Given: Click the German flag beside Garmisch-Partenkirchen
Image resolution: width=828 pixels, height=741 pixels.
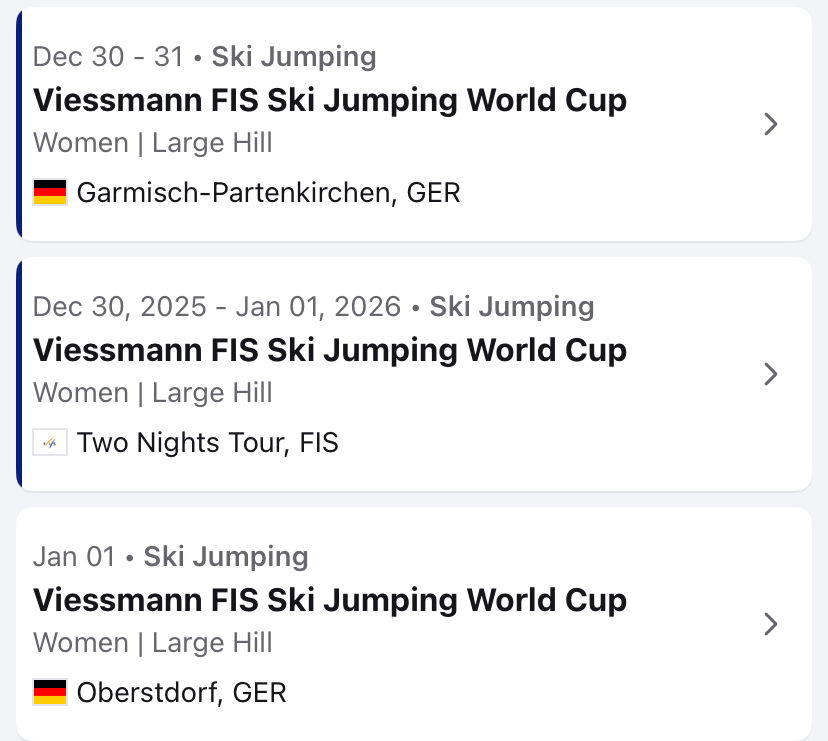Looking at the screenshot, I should pyautogui.click(x=50, y=192).
